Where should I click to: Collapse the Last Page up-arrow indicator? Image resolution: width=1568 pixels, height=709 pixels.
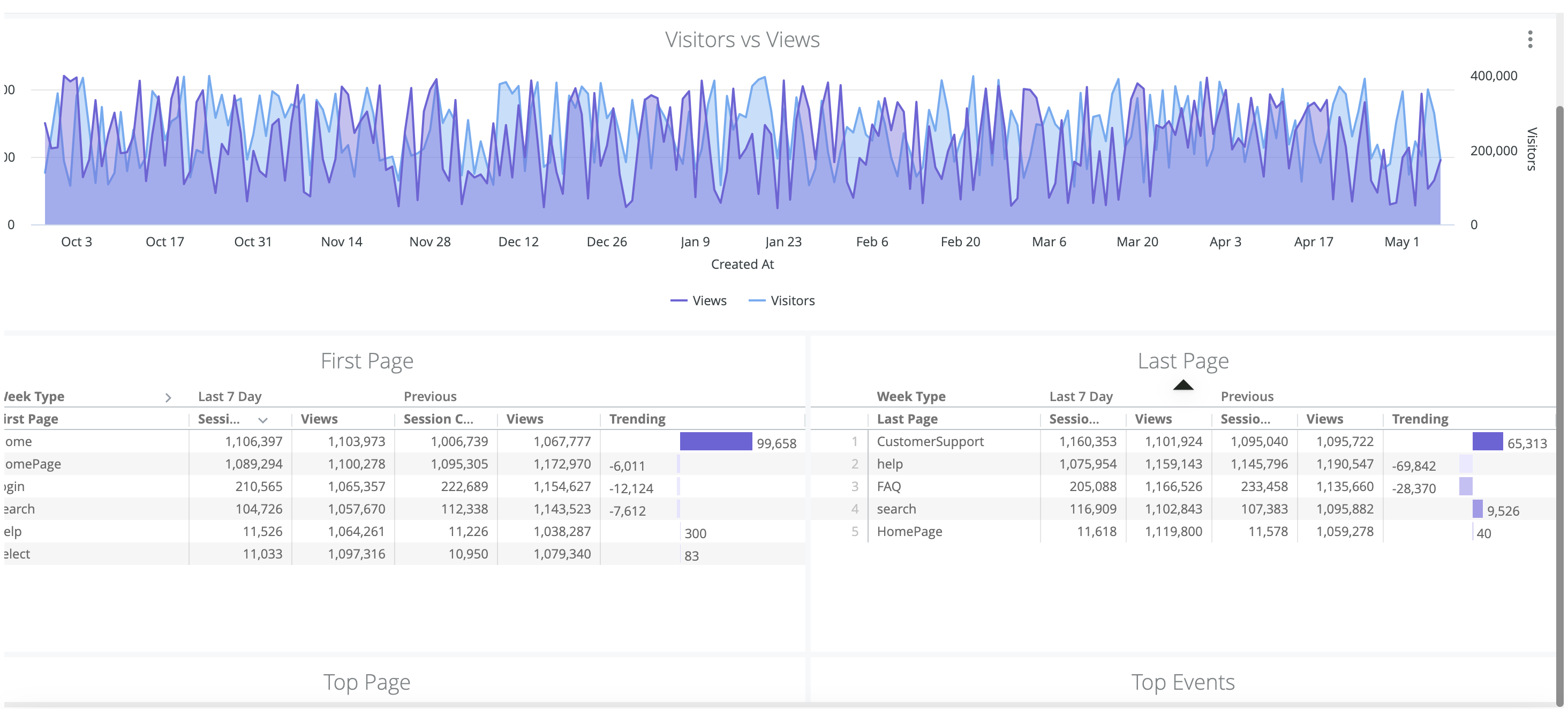click(x=1183, y=384)
